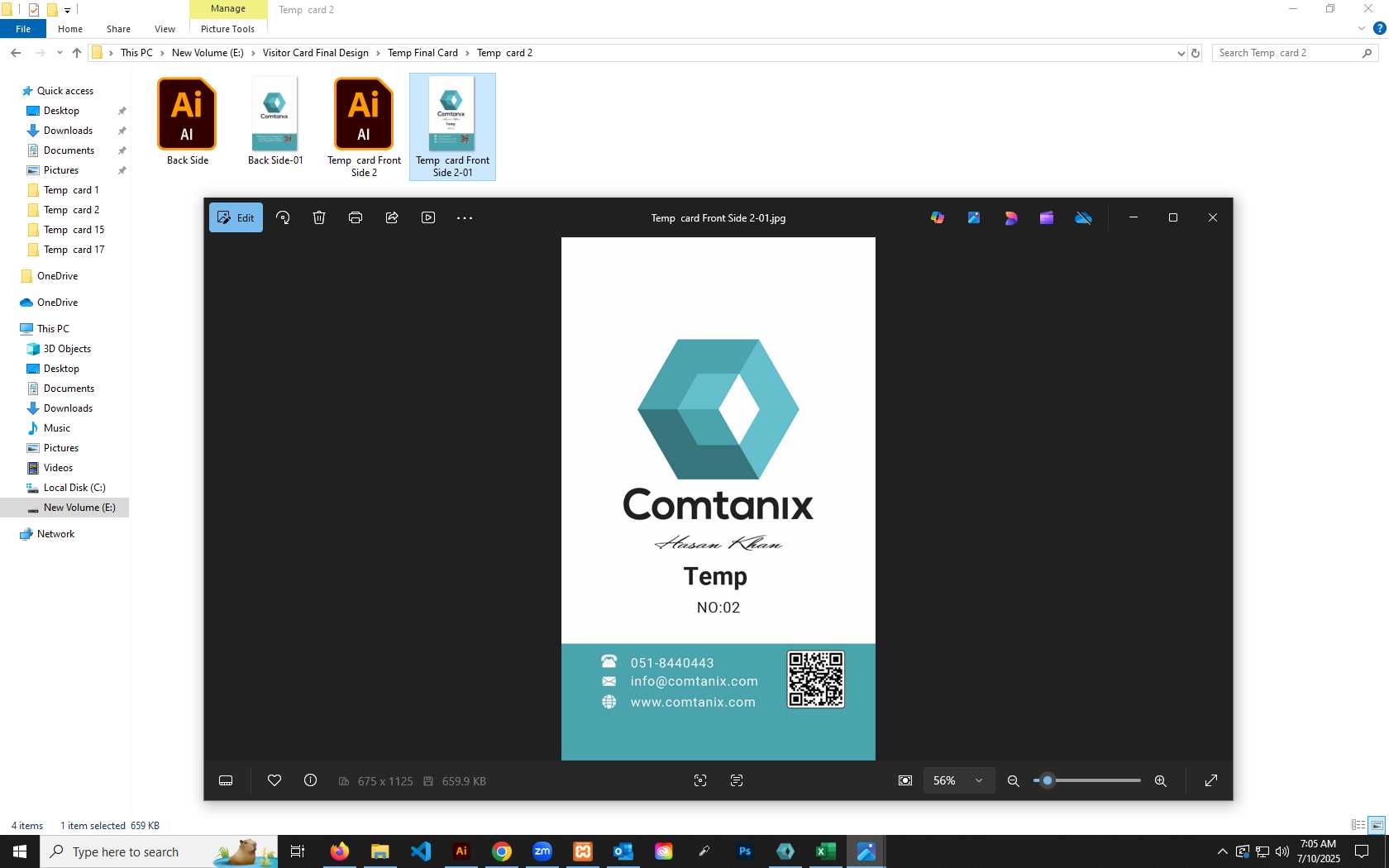
Task: Select Temp card Front Side 2 AI file
Action: coord(364,127)
